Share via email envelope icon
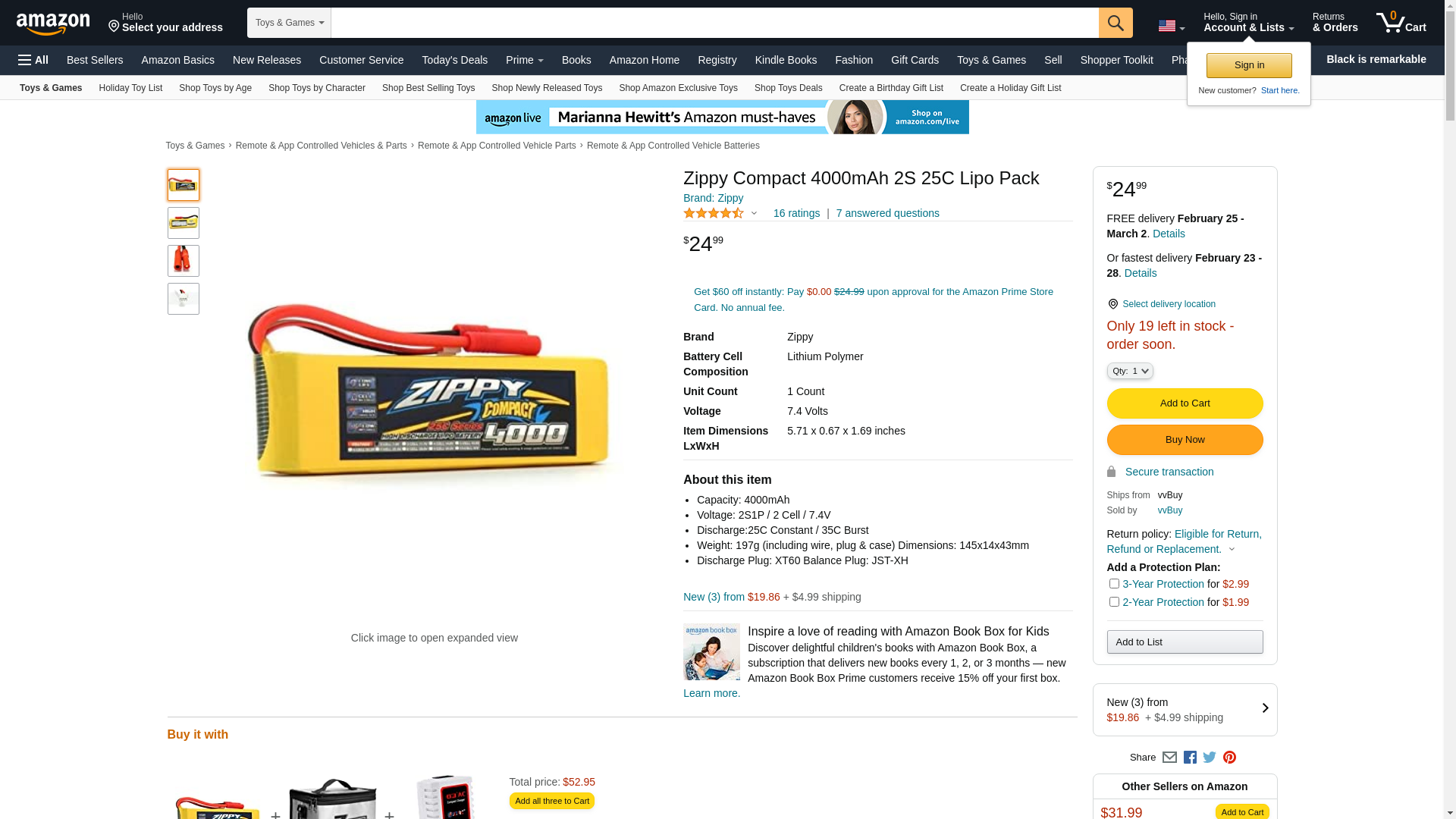Image resolution: width=1456 pixels, height=819 pixels. (1169, 757)
